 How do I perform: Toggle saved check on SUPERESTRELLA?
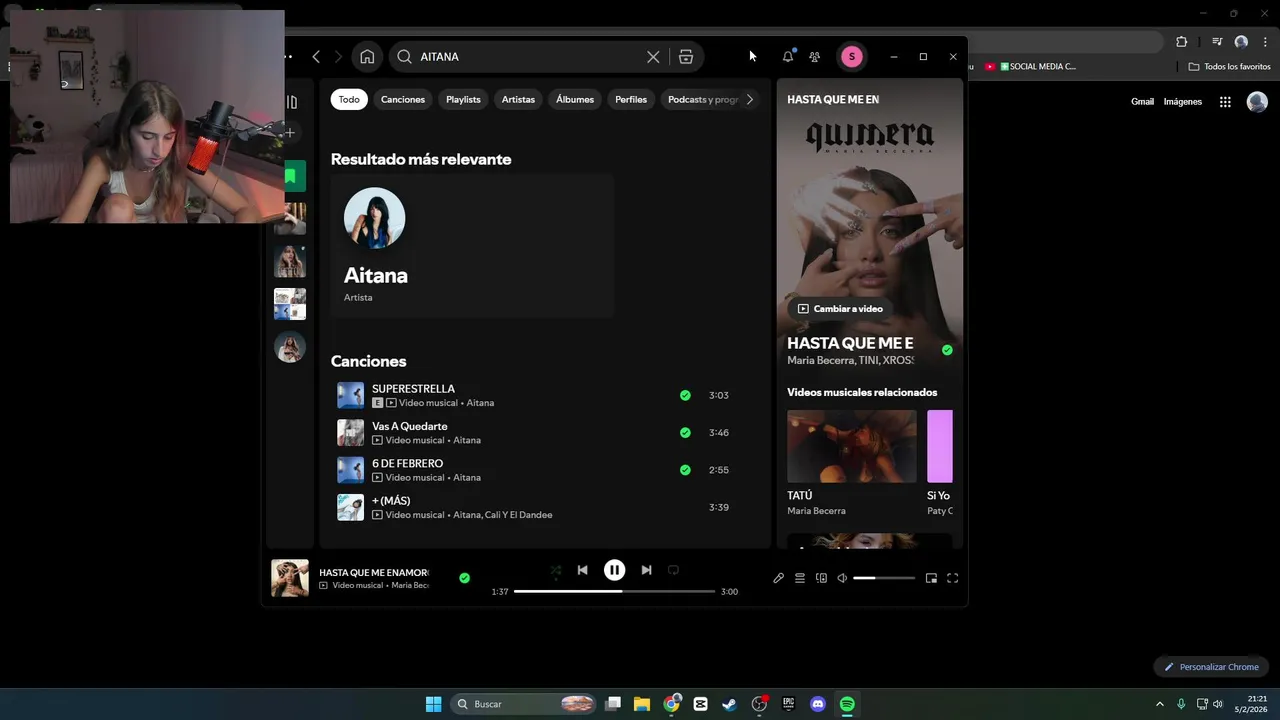pos(685,395)
